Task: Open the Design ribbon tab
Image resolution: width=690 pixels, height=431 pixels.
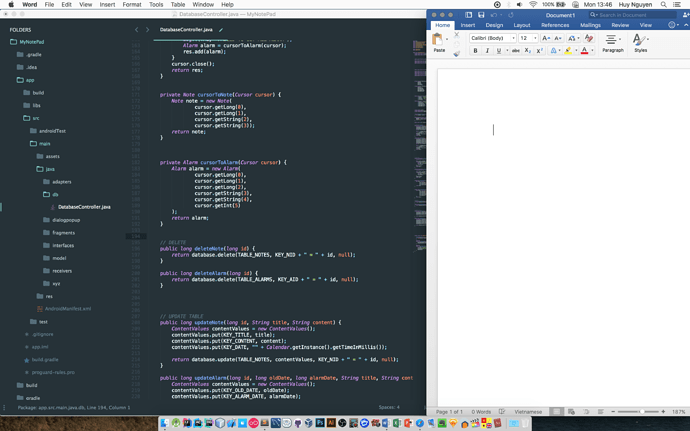Action: pos(494,25)
